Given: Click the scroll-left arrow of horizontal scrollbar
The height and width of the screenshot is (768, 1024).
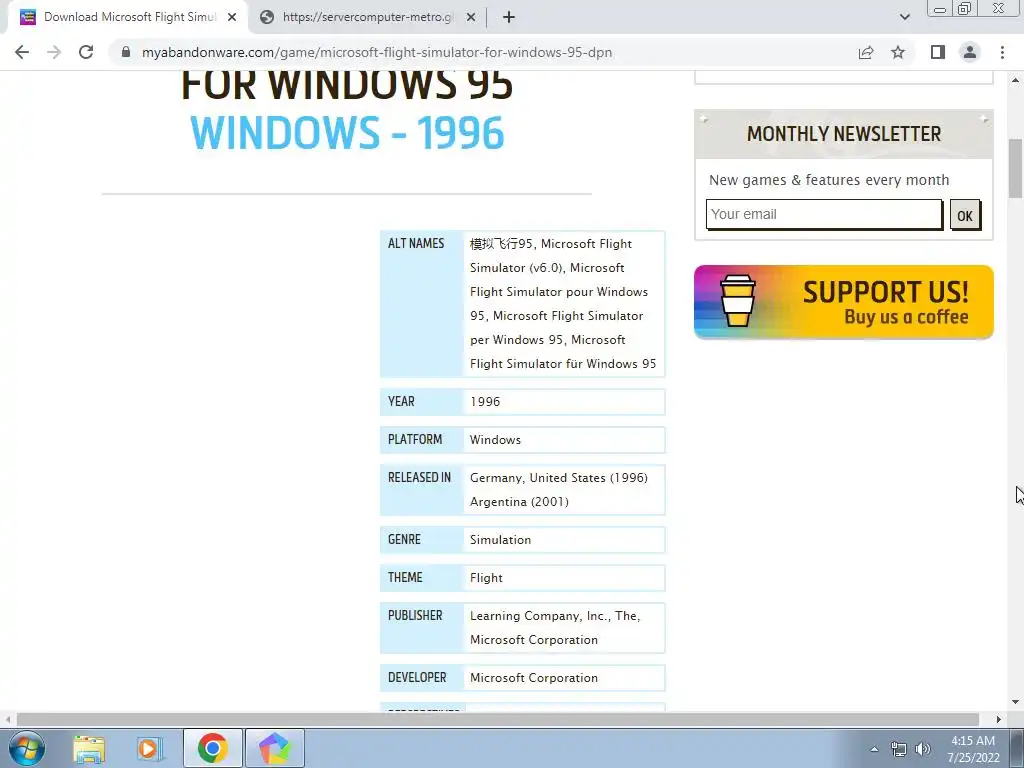Looking at the screenshot, I should tap(7, 719).
